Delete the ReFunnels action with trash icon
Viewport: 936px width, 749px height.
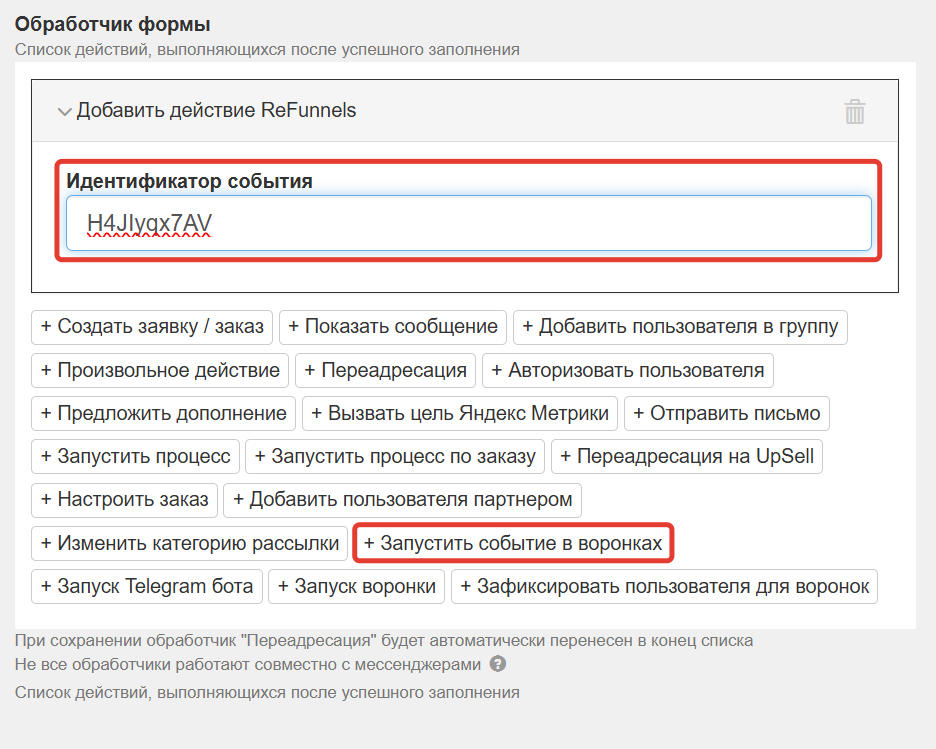[854, 111]
